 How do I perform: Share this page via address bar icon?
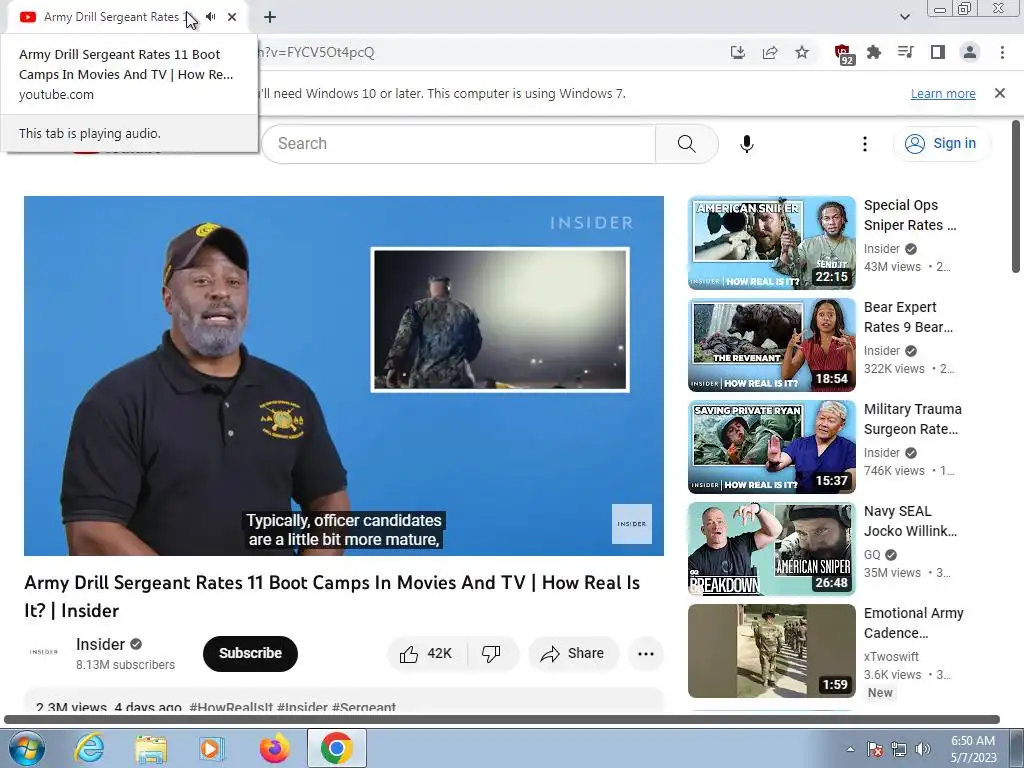770,52
